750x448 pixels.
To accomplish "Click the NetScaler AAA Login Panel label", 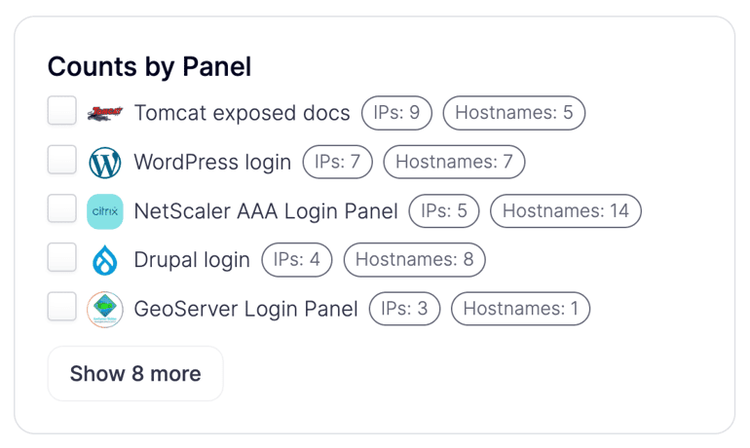I will point(266,211).
